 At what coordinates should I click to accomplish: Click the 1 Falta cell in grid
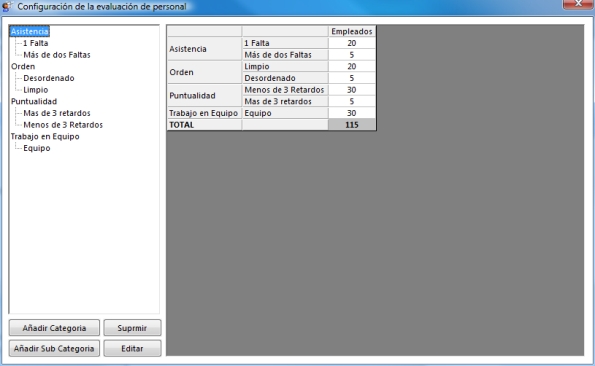pos(285,43)
